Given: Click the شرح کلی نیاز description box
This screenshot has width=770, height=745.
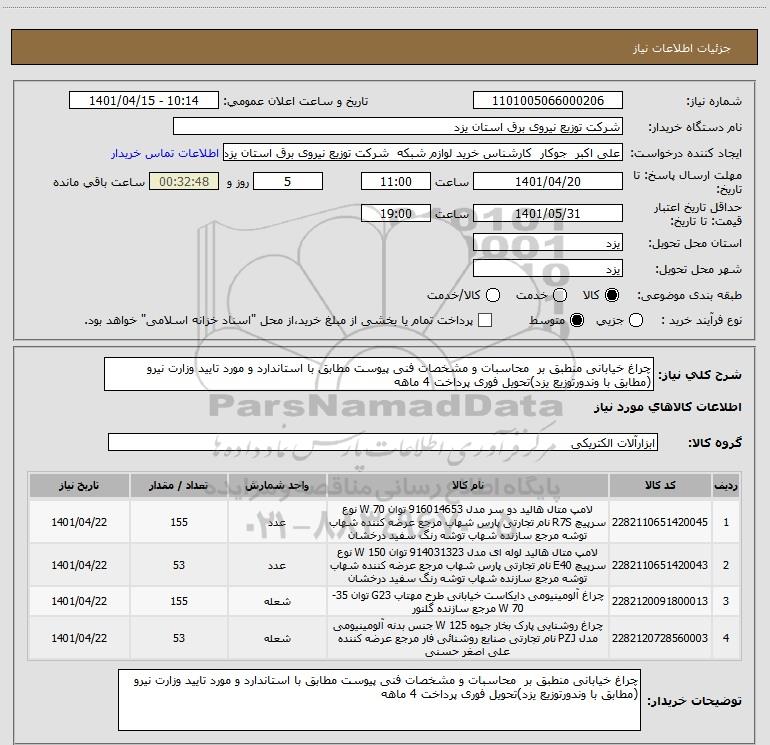Looking at the screenshot, I should [379, 375].
